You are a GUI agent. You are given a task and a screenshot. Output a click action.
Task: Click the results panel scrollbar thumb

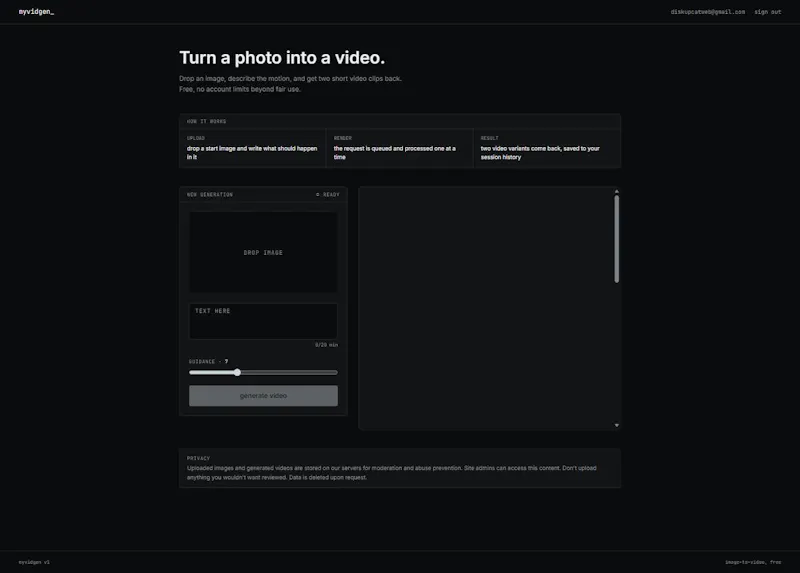tap(617, 239)
